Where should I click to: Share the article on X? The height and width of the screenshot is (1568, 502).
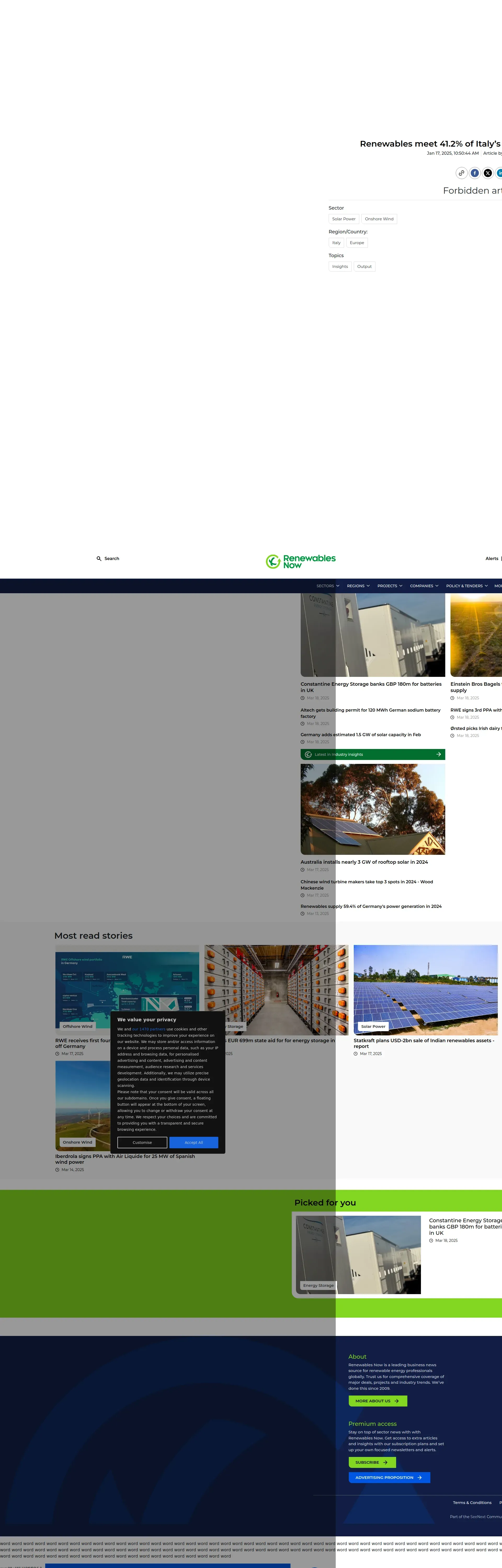(x=487, y=173)
